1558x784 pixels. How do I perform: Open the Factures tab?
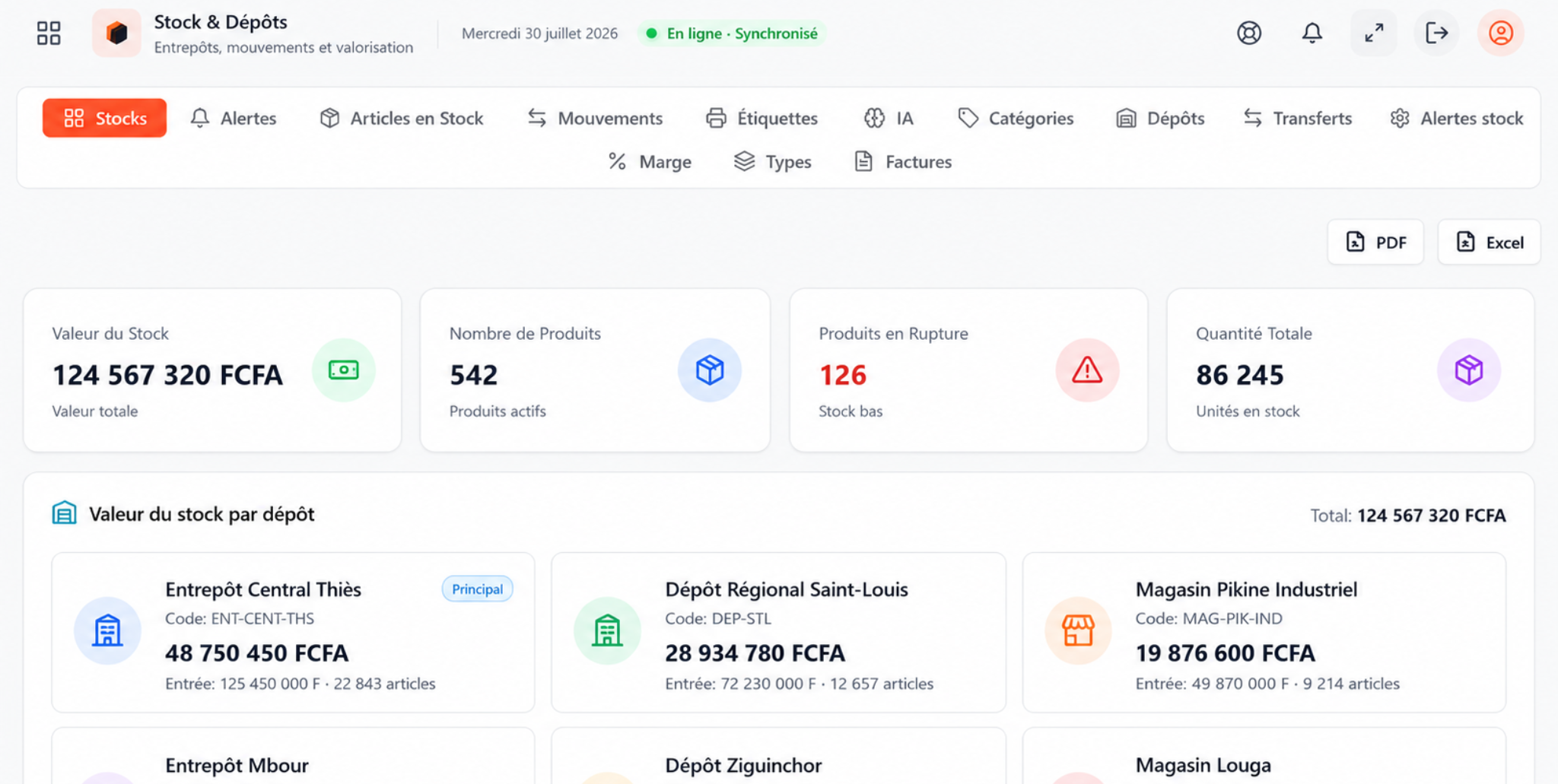[903, 161]
